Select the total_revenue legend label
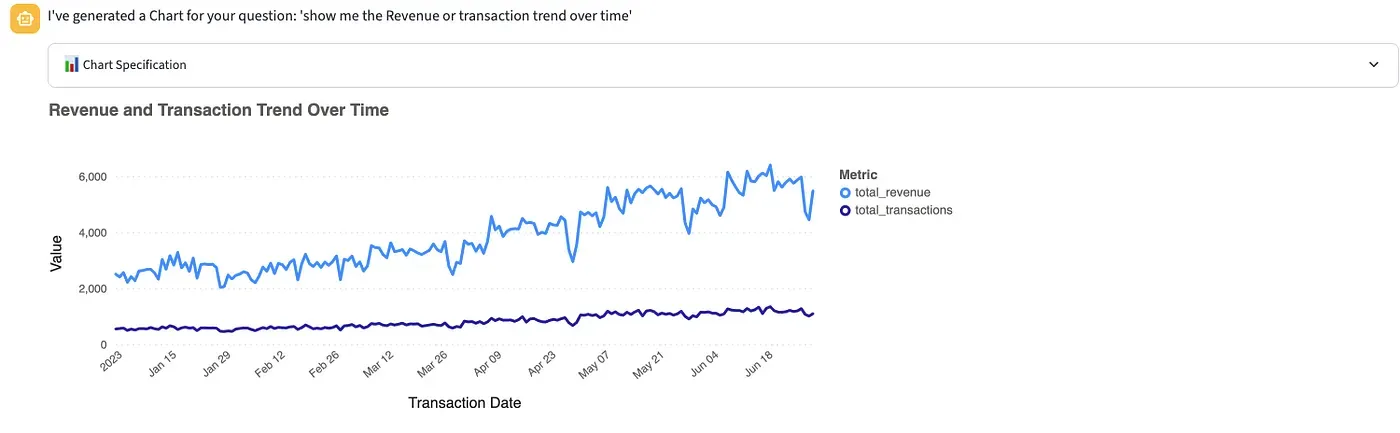The image size is (1400, 433). click(893, 193)
